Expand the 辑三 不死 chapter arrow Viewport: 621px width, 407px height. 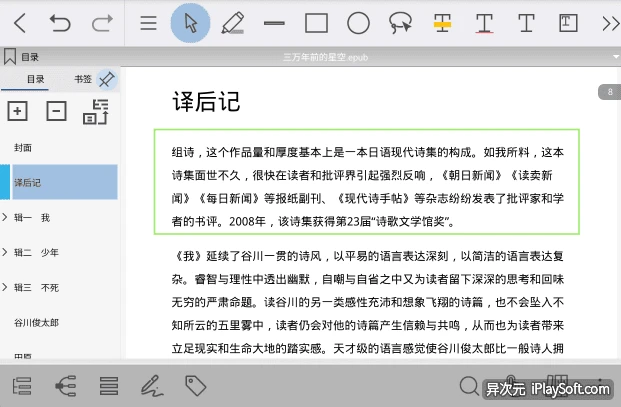[x=5, y=287]
